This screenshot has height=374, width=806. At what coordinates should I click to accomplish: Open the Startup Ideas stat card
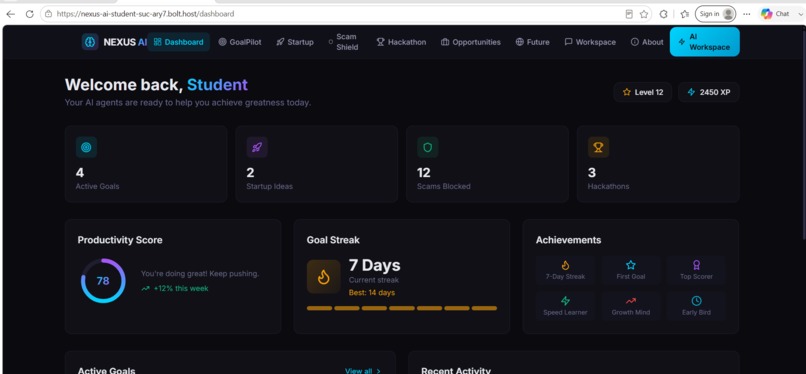pyautogui.click(x=317, y=164)
